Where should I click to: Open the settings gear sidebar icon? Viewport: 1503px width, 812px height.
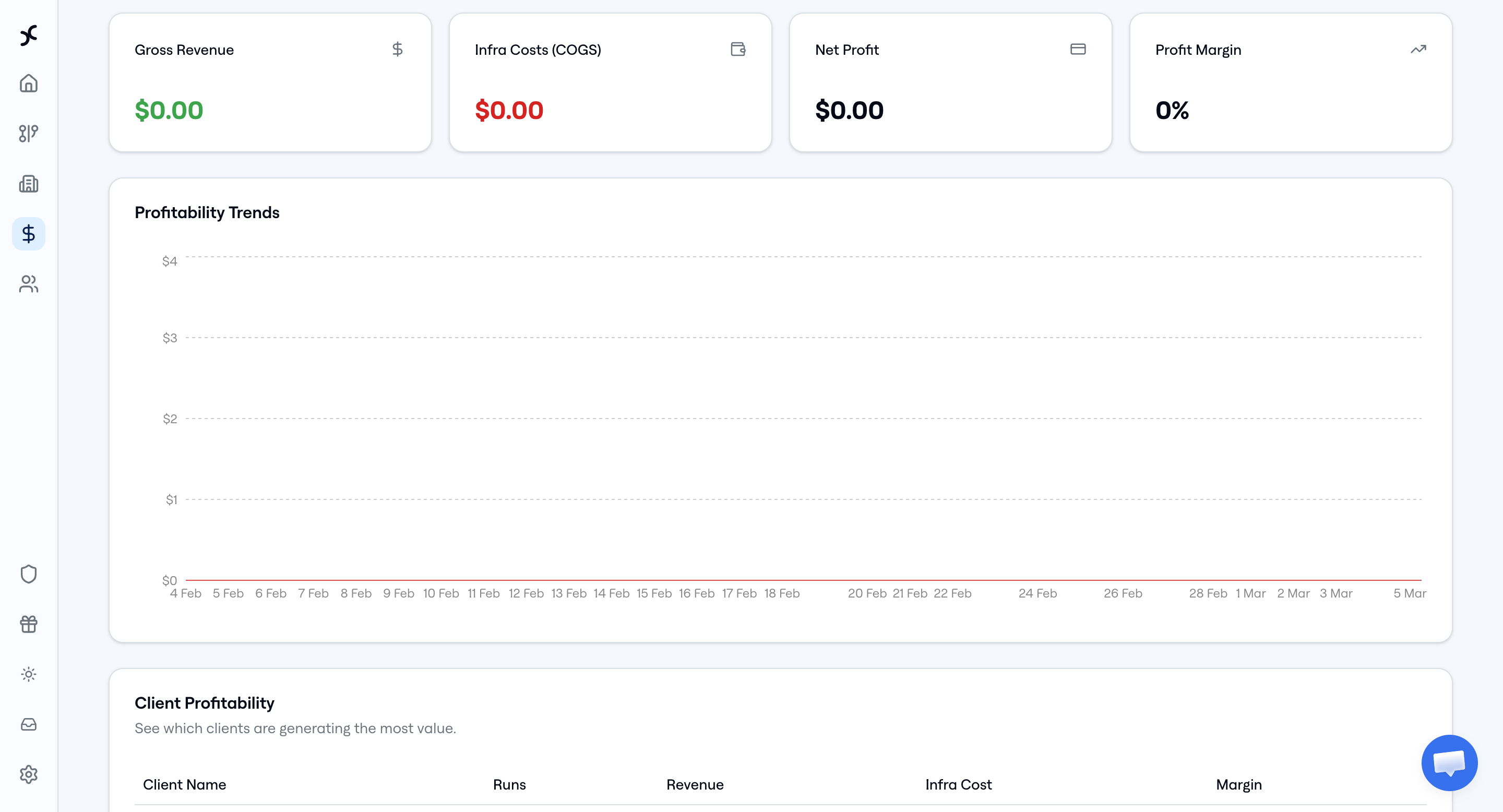(x=28, y=774)
